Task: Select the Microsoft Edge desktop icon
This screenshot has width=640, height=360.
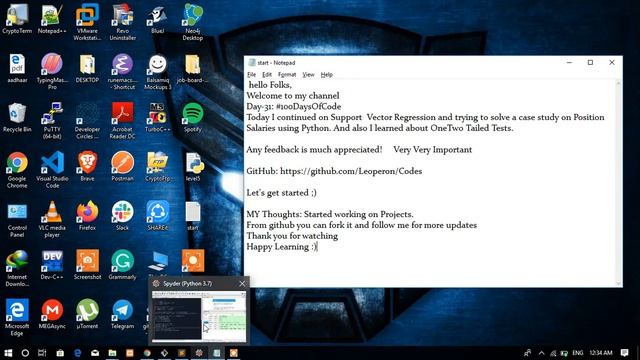Action: pos(17,318)
